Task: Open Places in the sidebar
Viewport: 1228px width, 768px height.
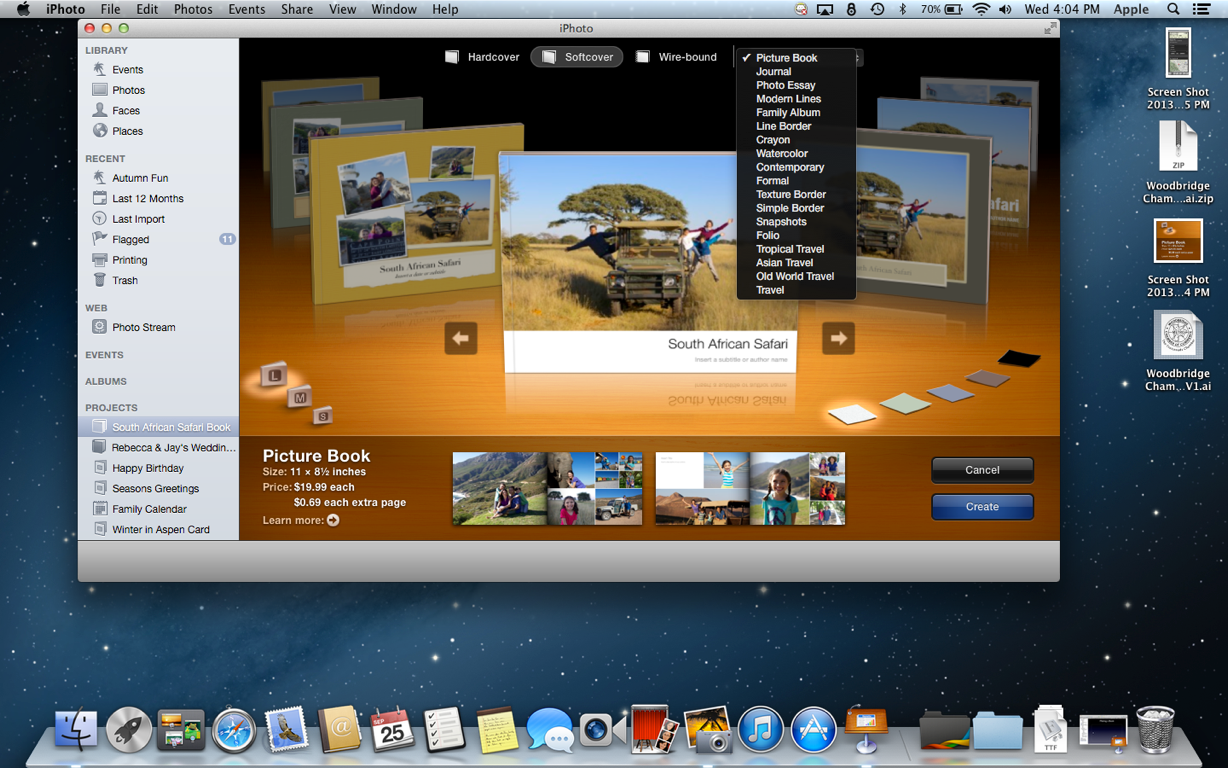Action: [127, 131]
